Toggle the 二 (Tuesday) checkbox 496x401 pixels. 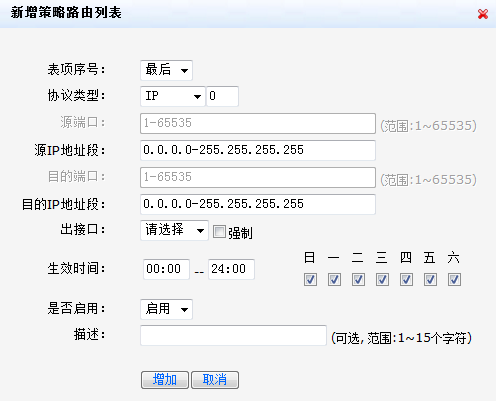[358, 280]
